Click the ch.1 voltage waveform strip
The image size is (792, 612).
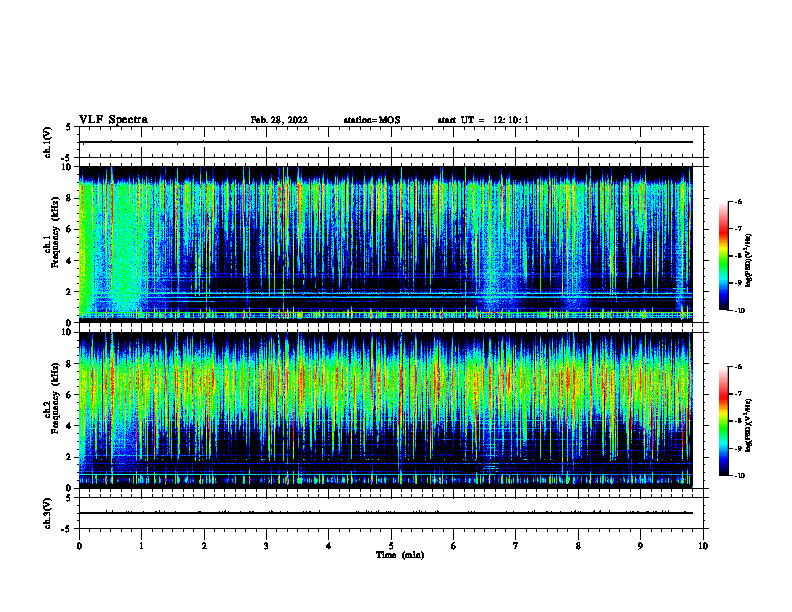391,142
